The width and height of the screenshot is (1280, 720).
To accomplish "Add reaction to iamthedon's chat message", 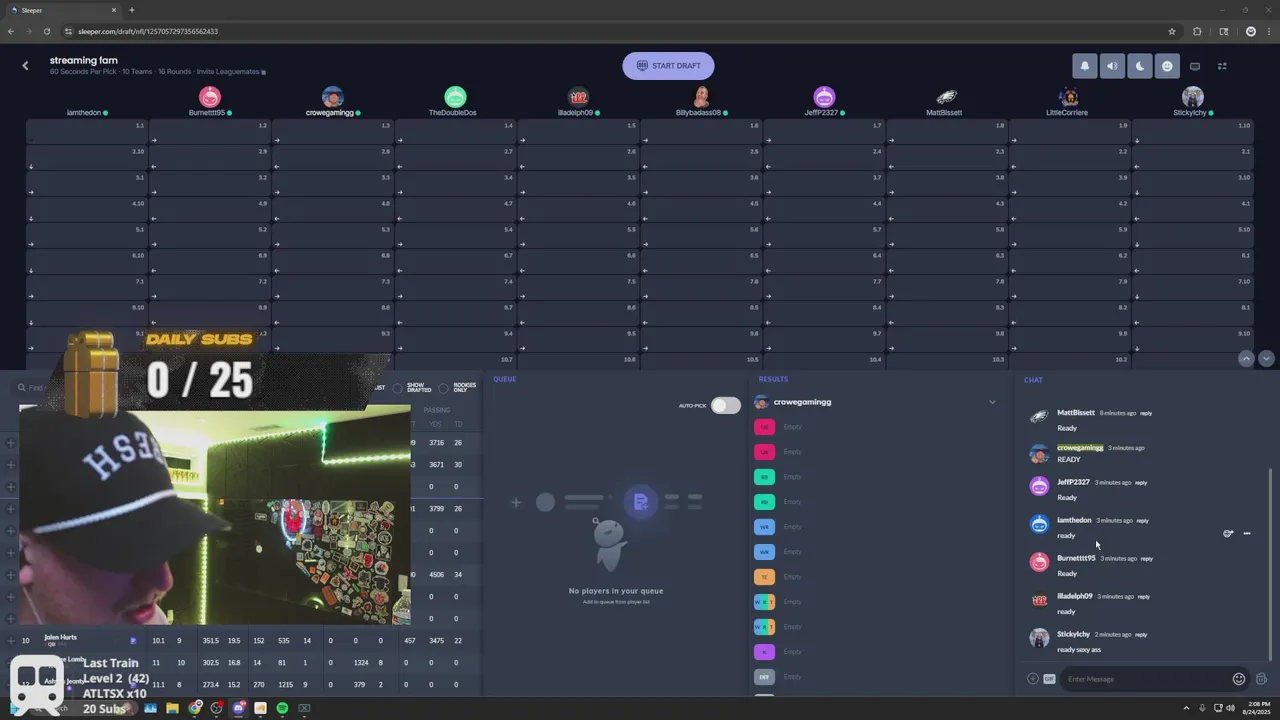I will pos(1228,533).
